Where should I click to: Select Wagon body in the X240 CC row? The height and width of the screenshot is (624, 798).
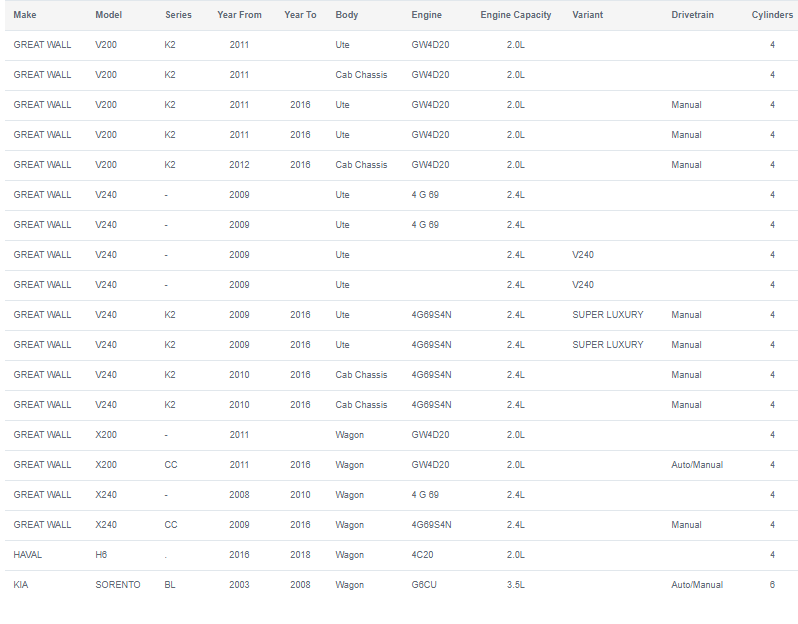pos(350,525)
